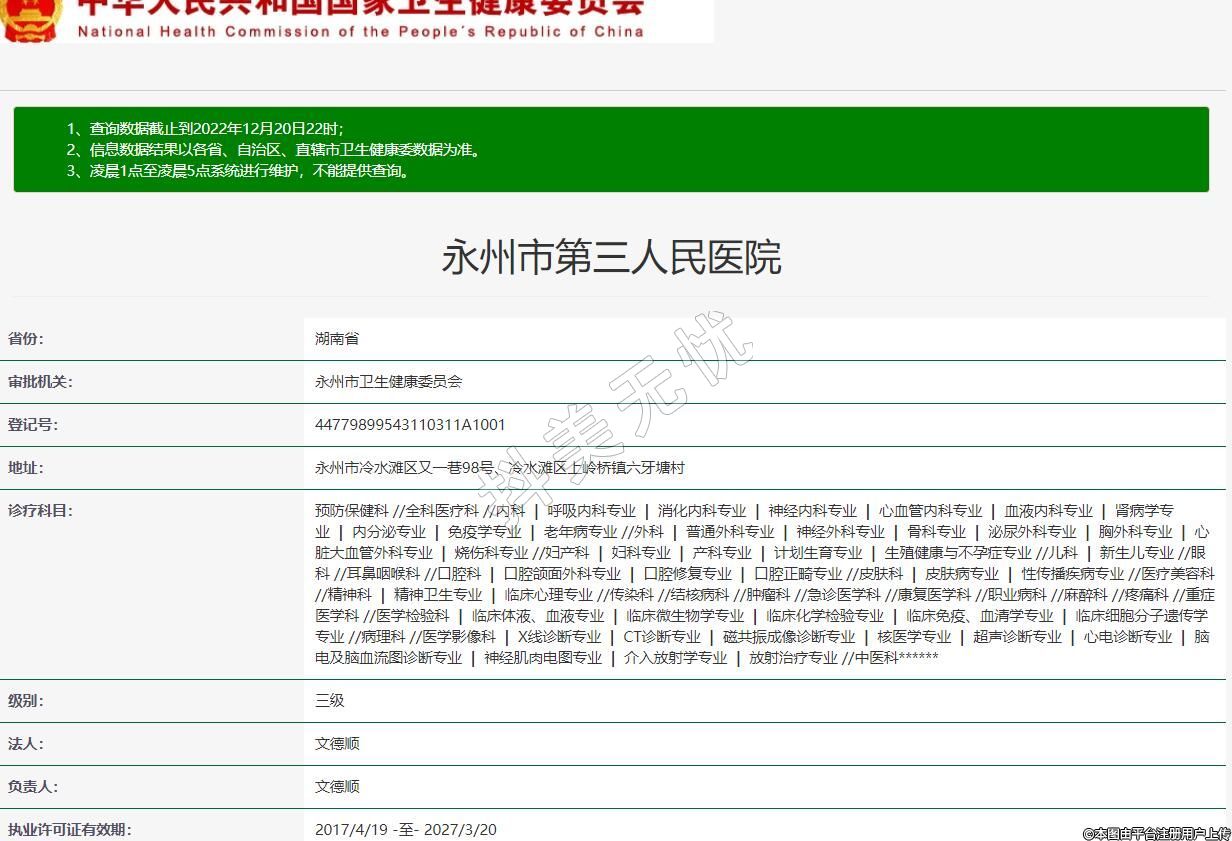The image size is (1232, 841).
Task: Select the 审批机关 row label
Action: (x=40, y=382)
